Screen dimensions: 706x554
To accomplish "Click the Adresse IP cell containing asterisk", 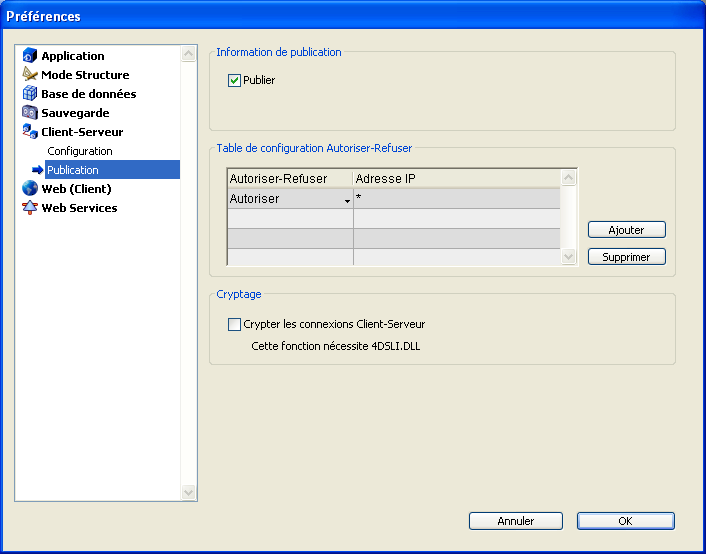I will pyautogui.click(x=455, y=199).
